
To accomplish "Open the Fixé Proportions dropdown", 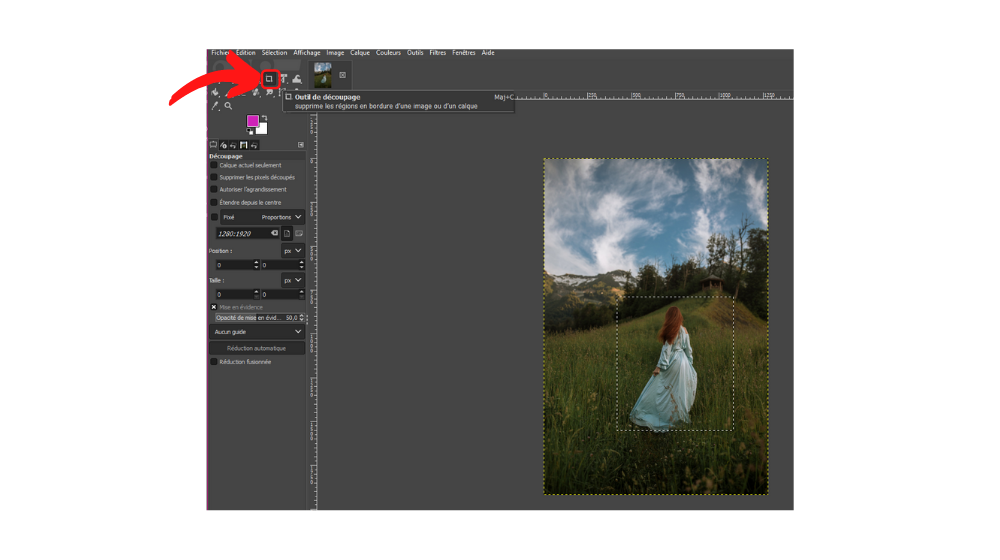I will click(262, 217).
